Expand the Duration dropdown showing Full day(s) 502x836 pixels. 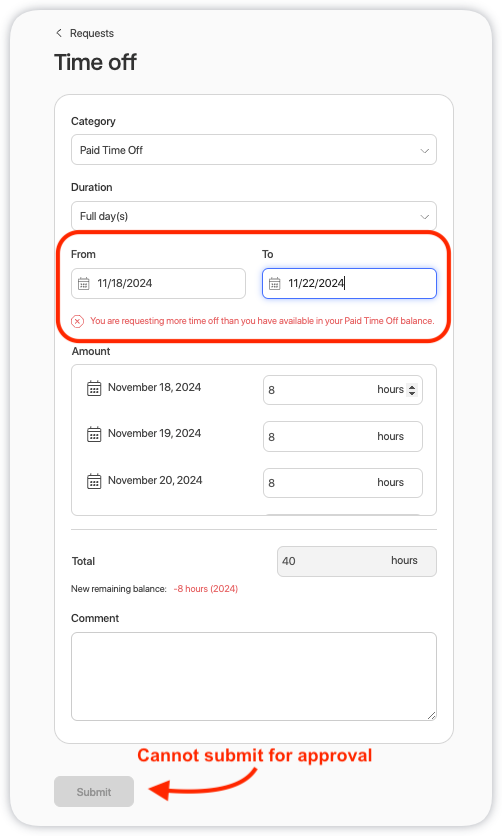tap(254, 216)
